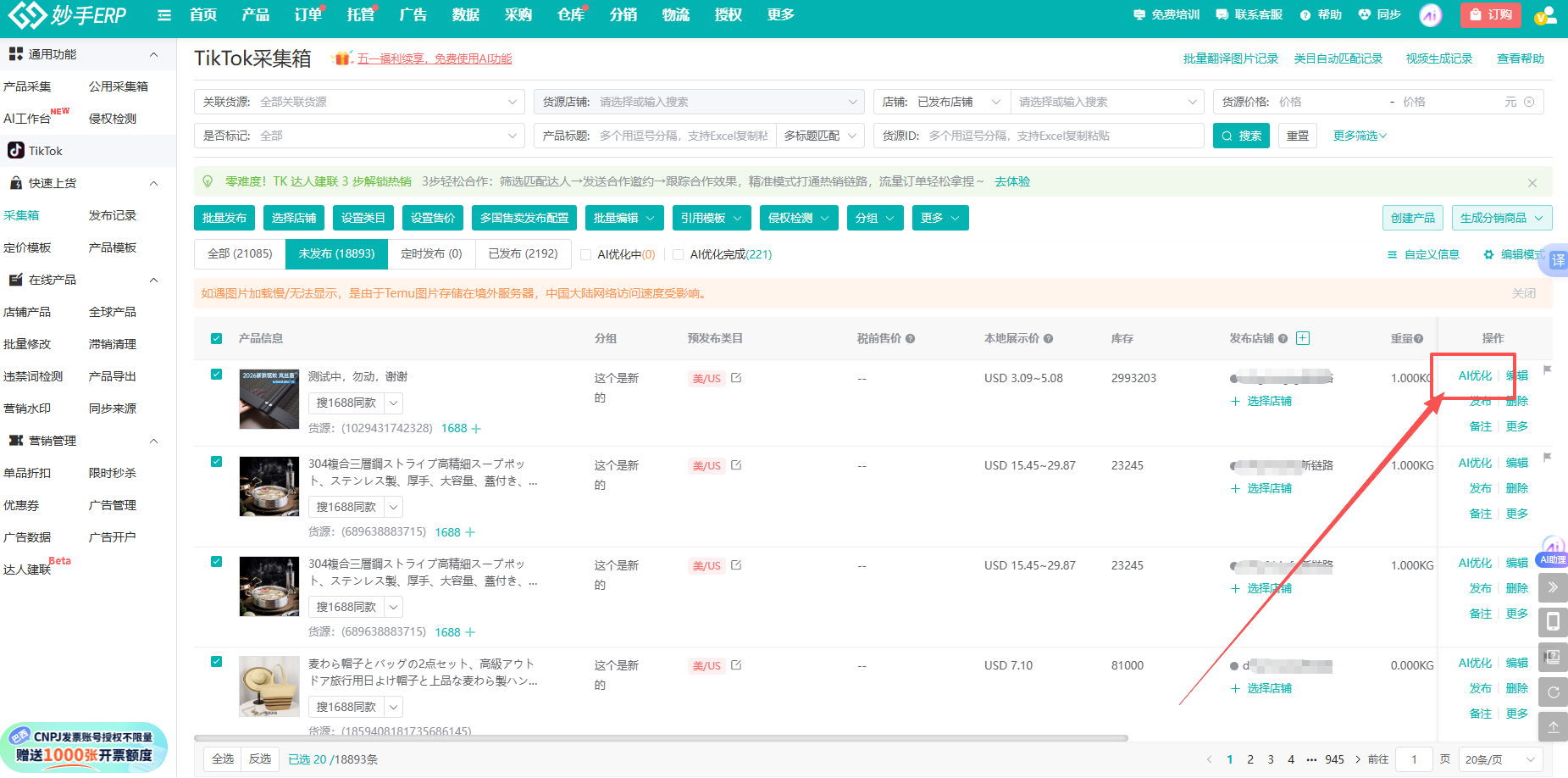Toggle checkbox of 麦わら帽子 product row
This screenshot has width=1568, height=778.
pos(216,661)
